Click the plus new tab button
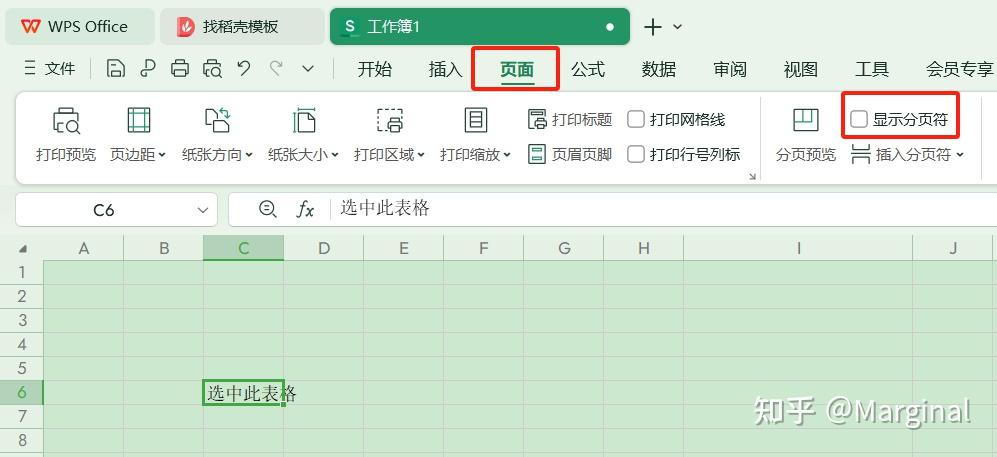 point(652,27)
